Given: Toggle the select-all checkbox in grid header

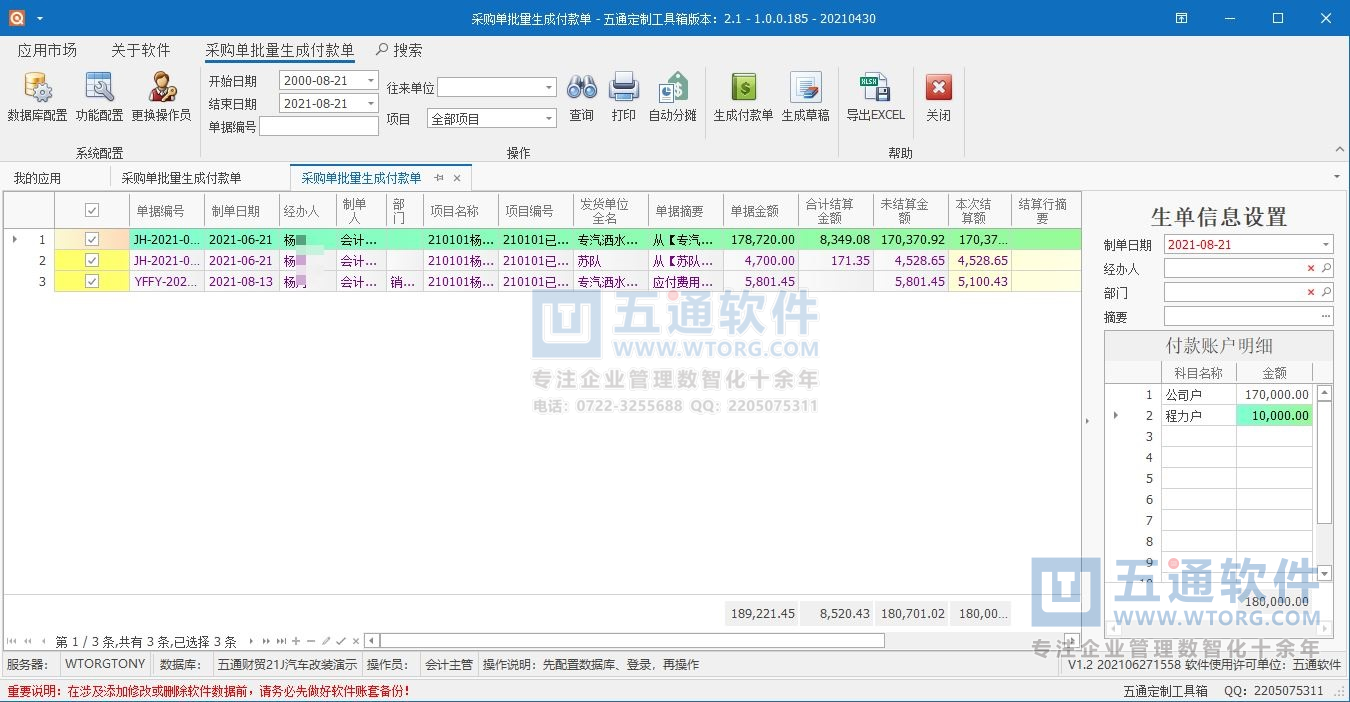Looking at the screenshot, I should 92,211.
